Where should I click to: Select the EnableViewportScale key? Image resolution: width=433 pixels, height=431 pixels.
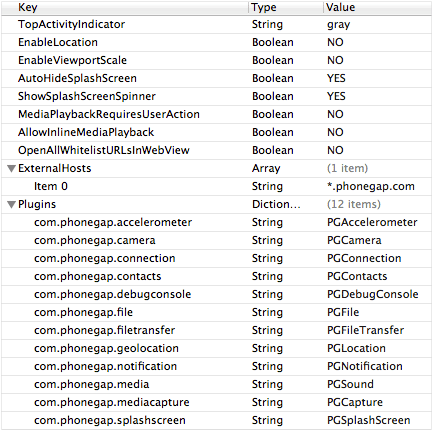(x=72, y=60)
